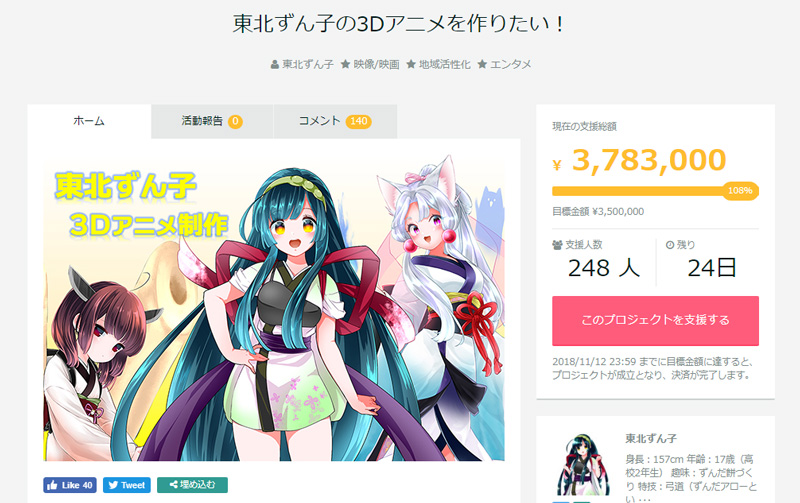Open the 東北ずん子 profile name link
Image resolution: width=800 pixels, height=503 pixels.
651,438
